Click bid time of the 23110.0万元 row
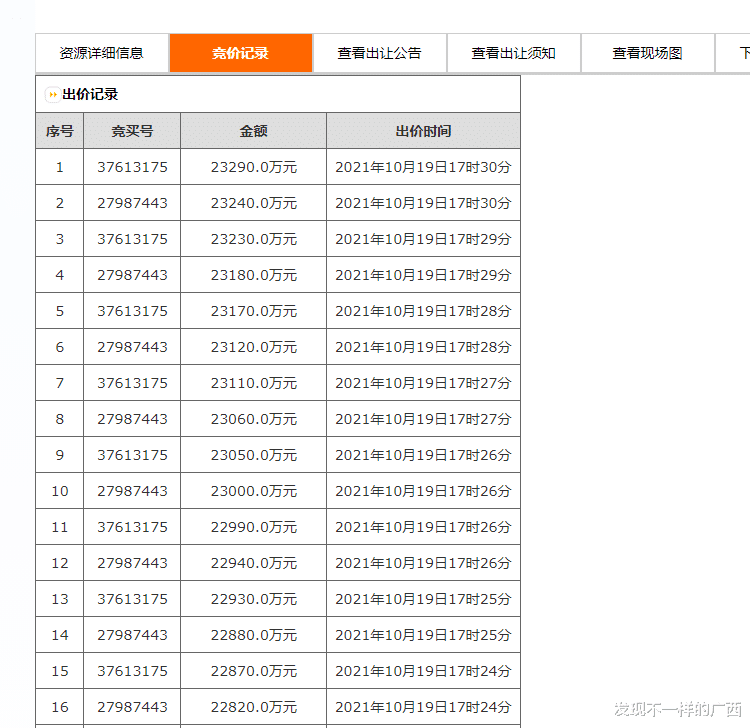 click(423, 383)
